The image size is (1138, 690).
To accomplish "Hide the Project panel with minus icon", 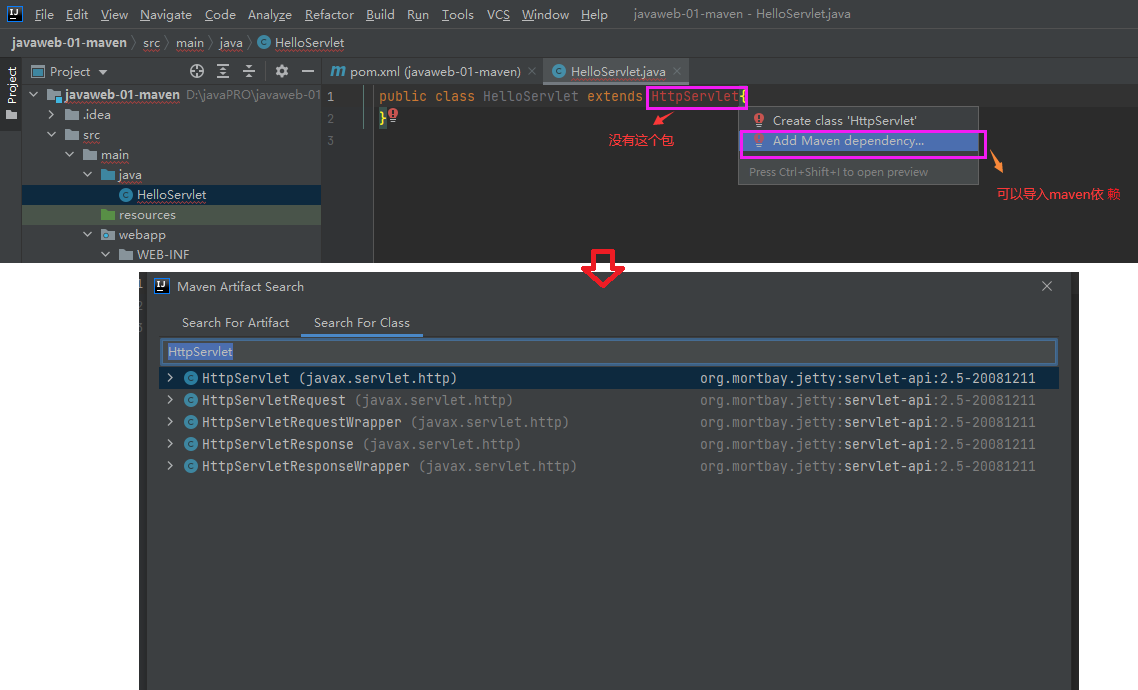I will (308, 71).
